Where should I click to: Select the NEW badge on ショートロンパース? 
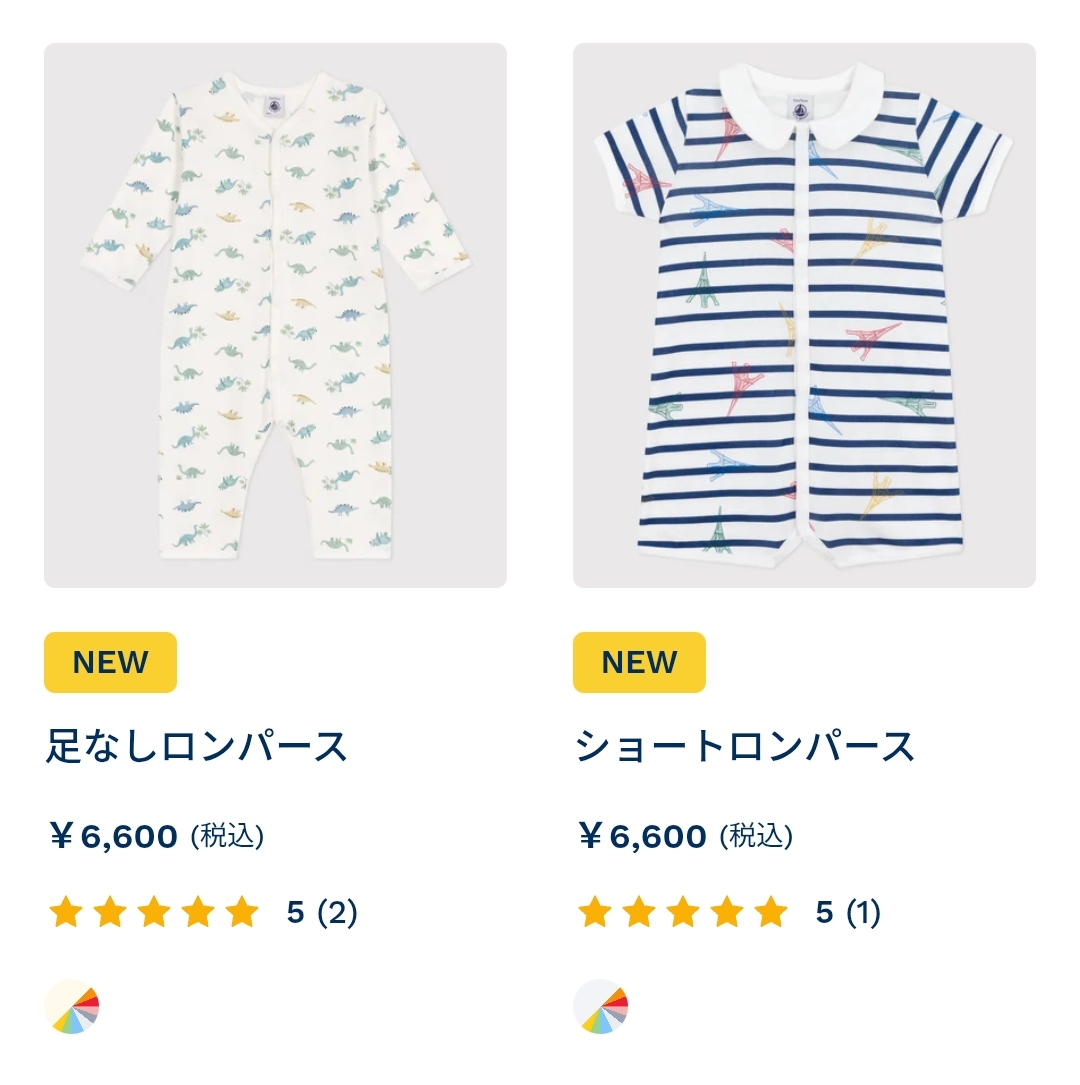pos(639,662)
